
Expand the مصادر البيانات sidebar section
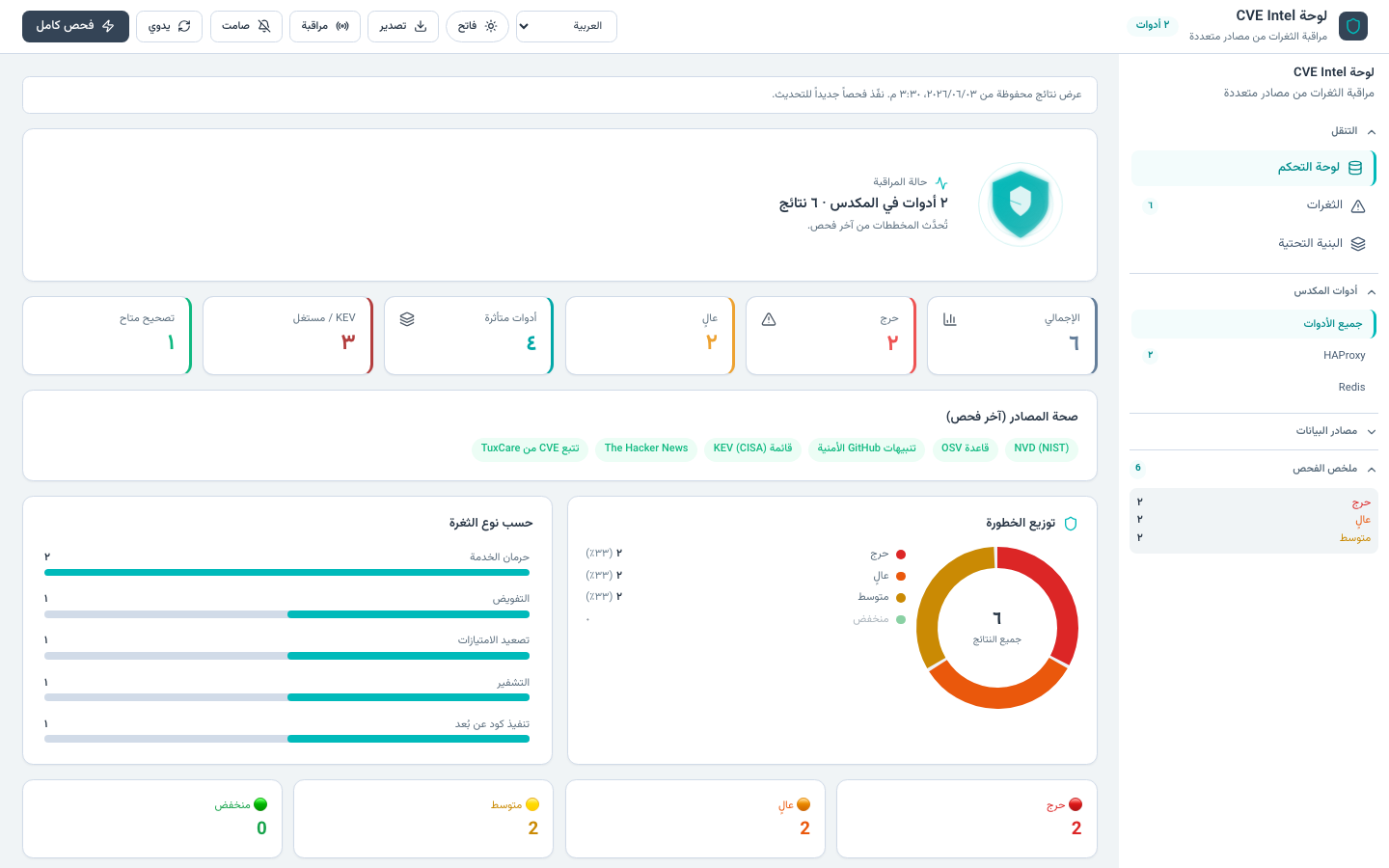[1253, 431]
